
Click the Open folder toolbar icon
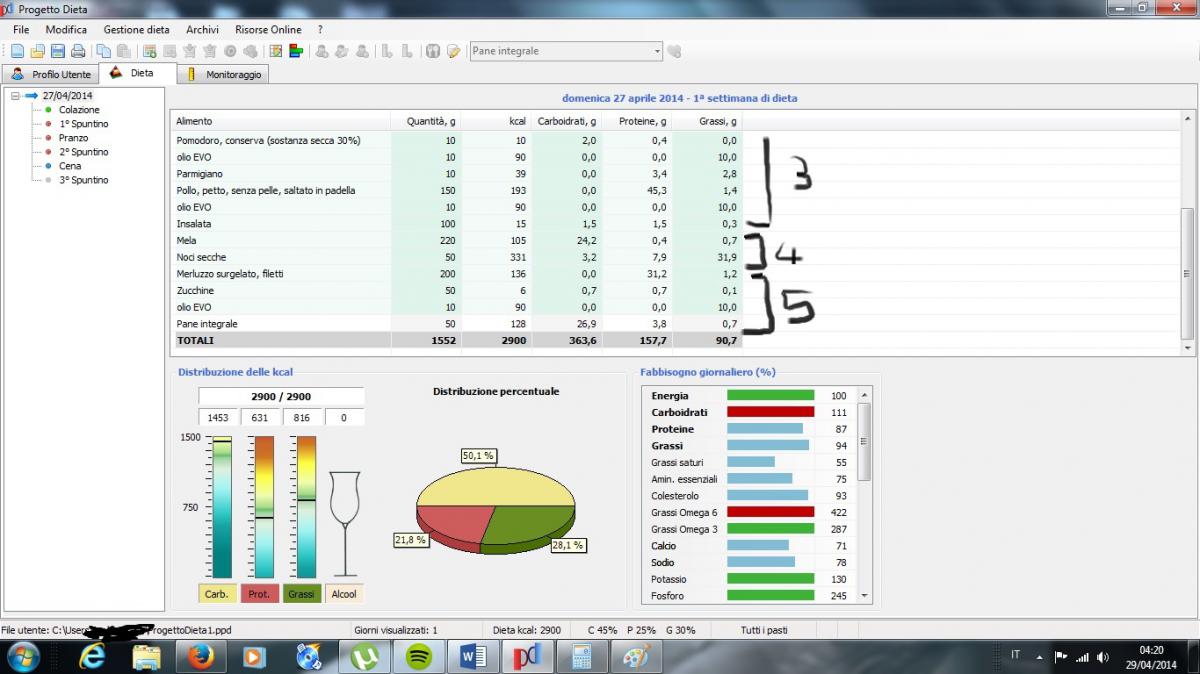tap(37, 51)
